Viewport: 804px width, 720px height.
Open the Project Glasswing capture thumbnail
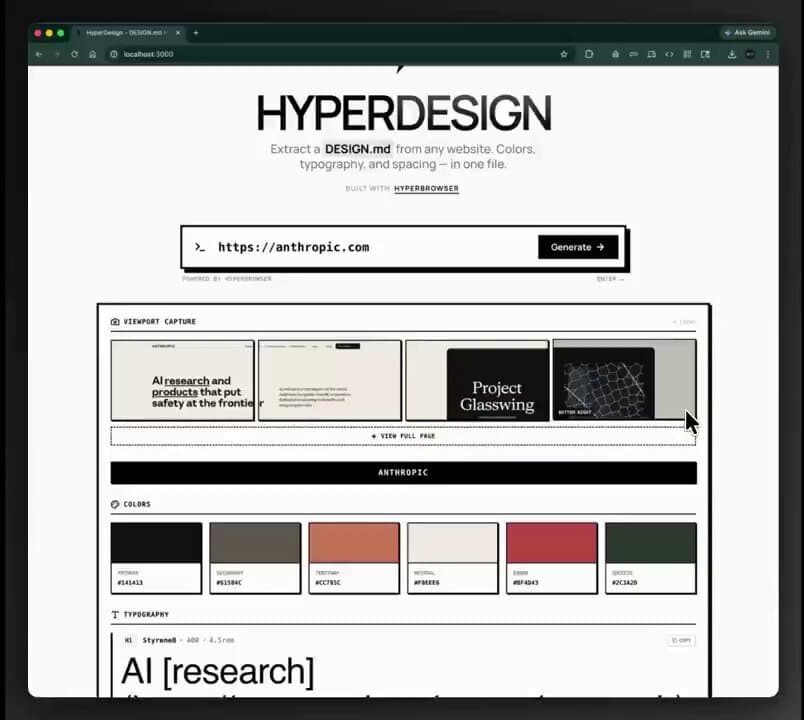click(x=477, y=380)
